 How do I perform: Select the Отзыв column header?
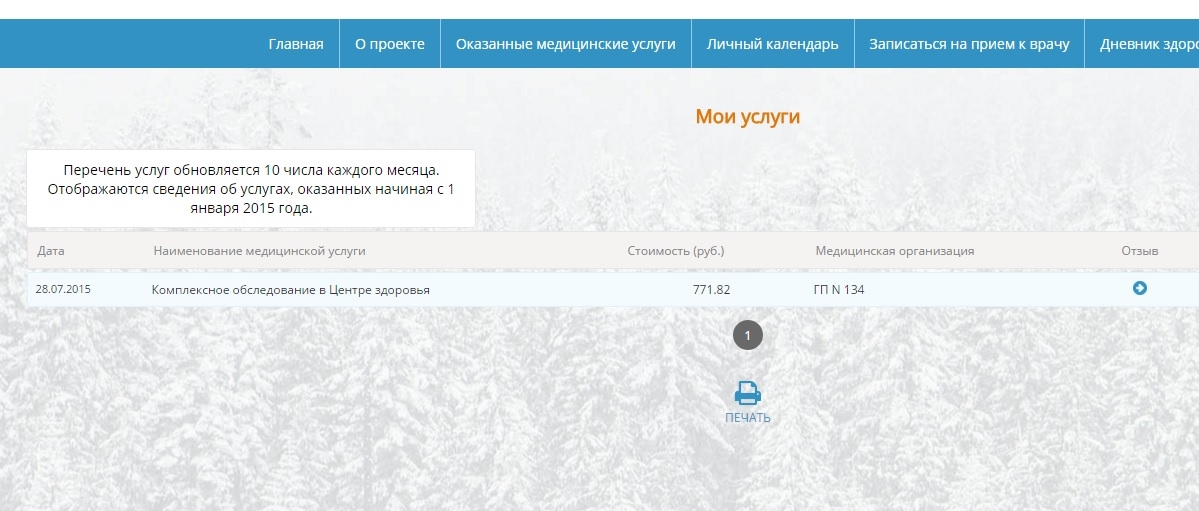pos(1139,251)
